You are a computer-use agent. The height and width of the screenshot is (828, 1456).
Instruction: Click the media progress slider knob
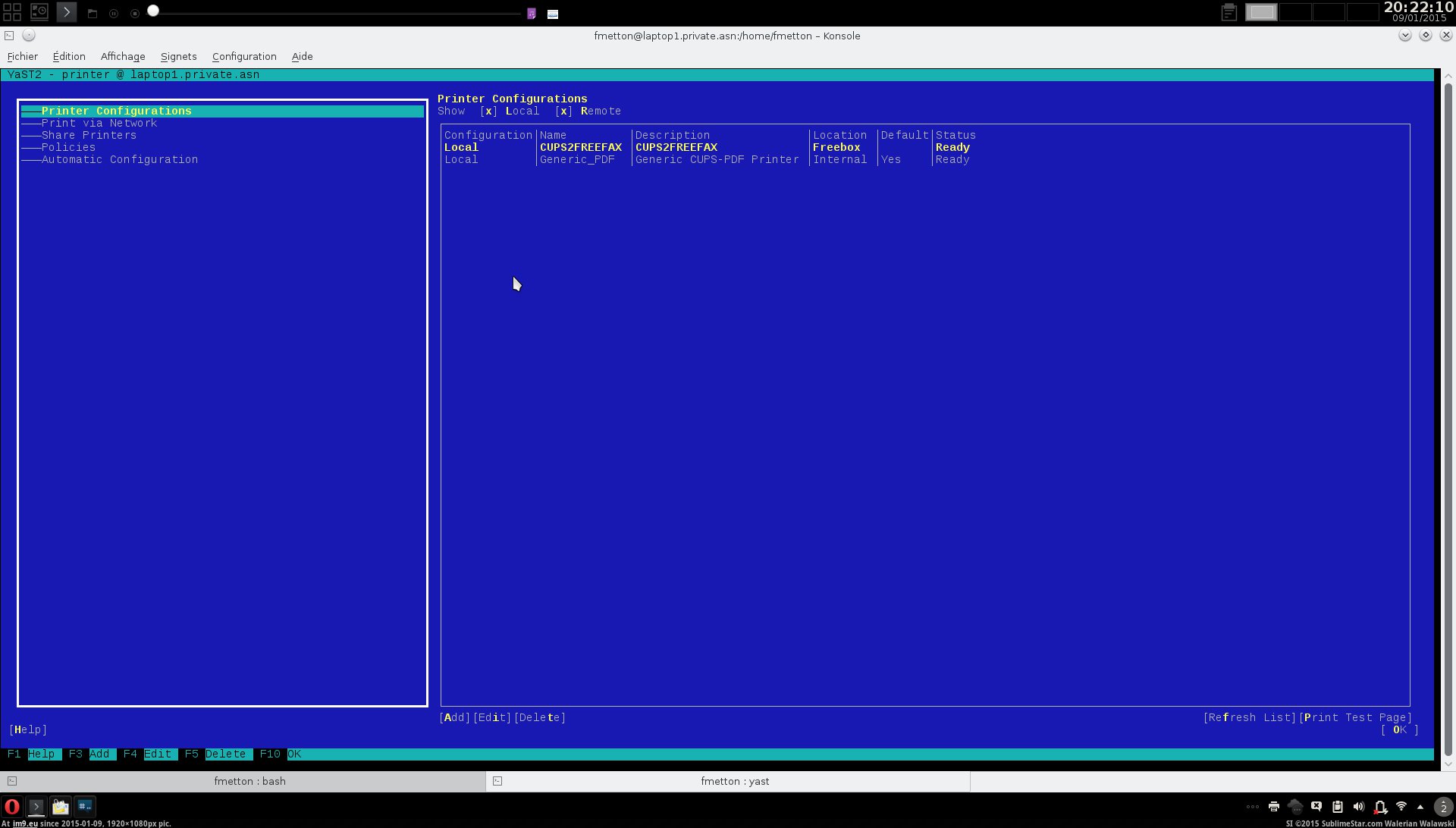click(153, 11)
